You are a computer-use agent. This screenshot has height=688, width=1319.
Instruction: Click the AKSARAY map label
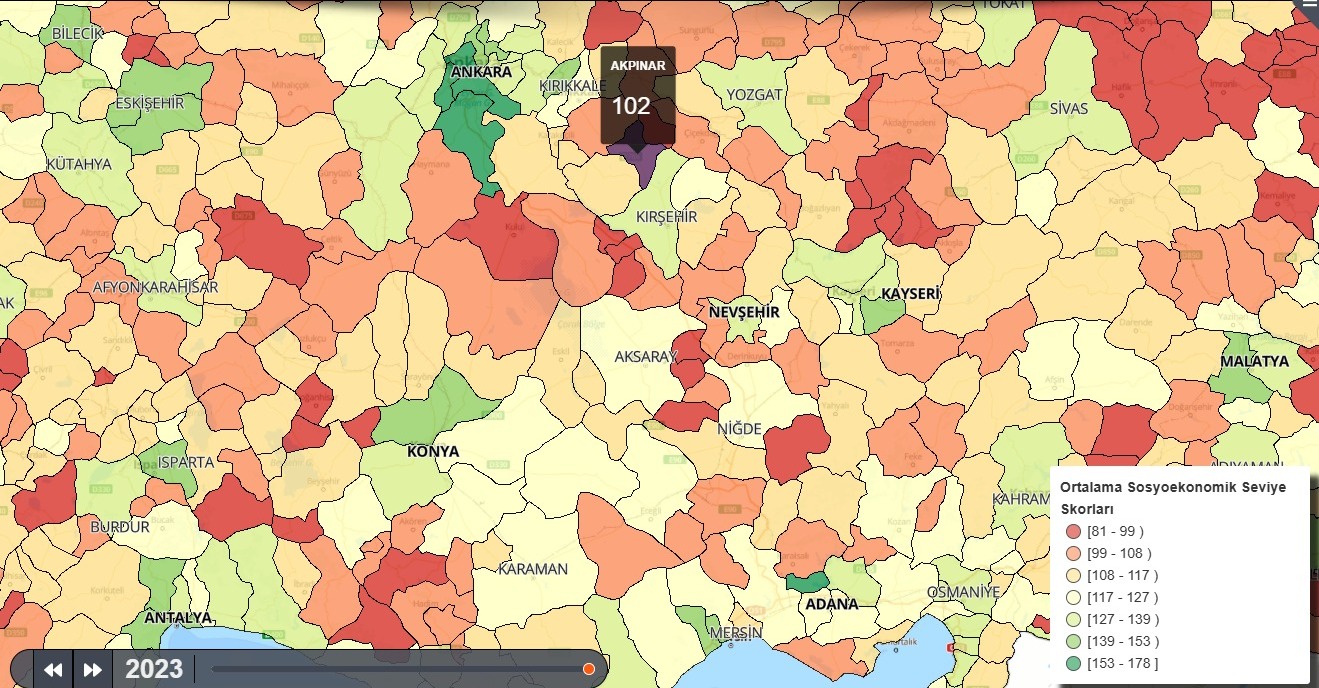pyautogui.click(x=646, y=357)
